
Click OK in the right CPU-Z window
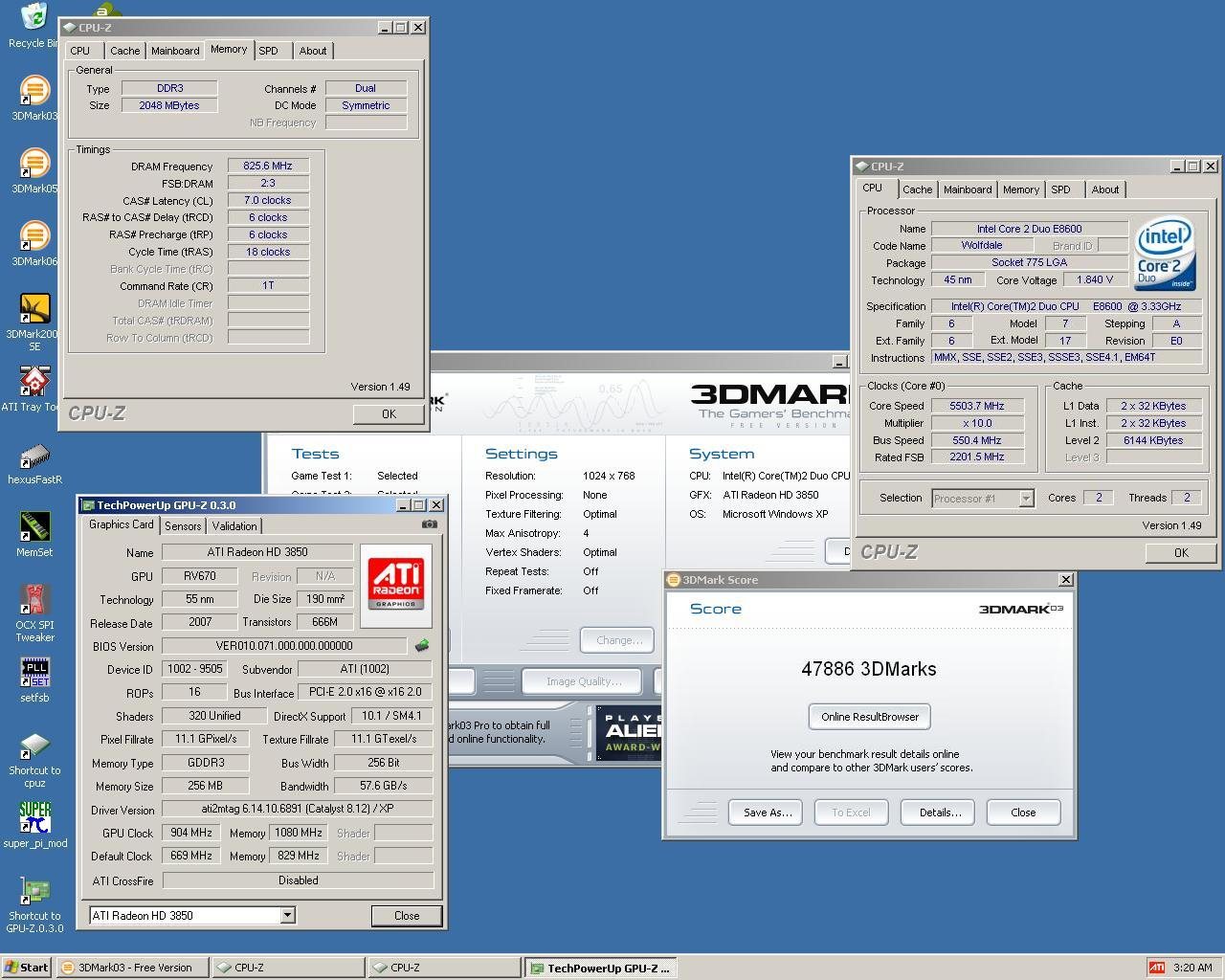[x=1181, y=553]
